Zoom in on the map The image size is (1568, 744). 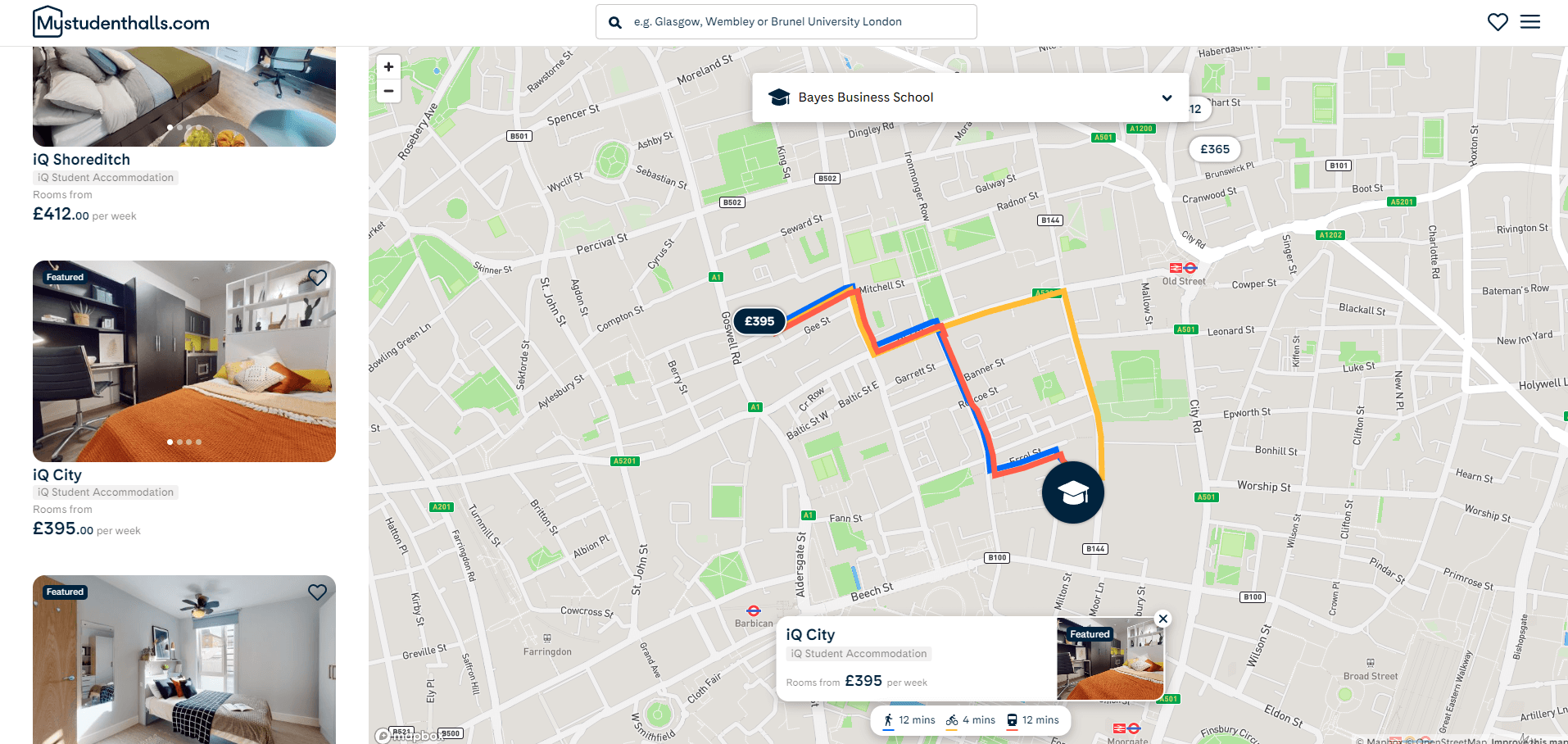tap(388, 67)
